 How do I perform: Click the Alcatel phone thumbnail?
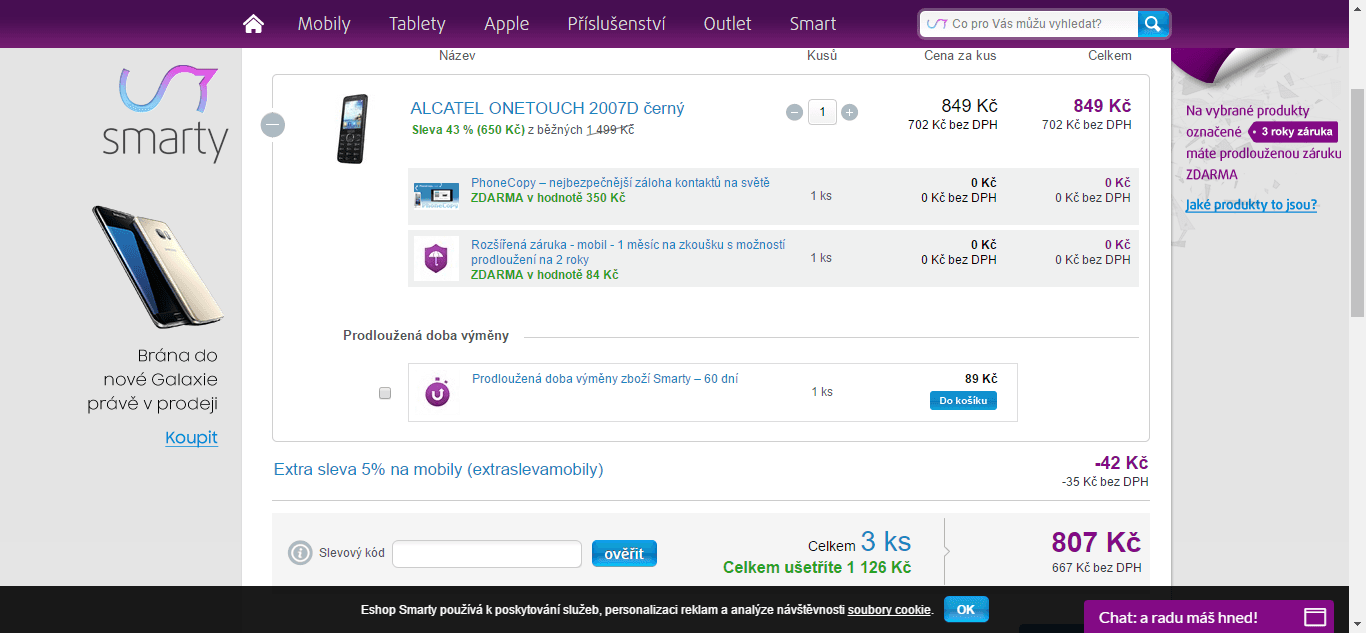(x=353, y=129)
